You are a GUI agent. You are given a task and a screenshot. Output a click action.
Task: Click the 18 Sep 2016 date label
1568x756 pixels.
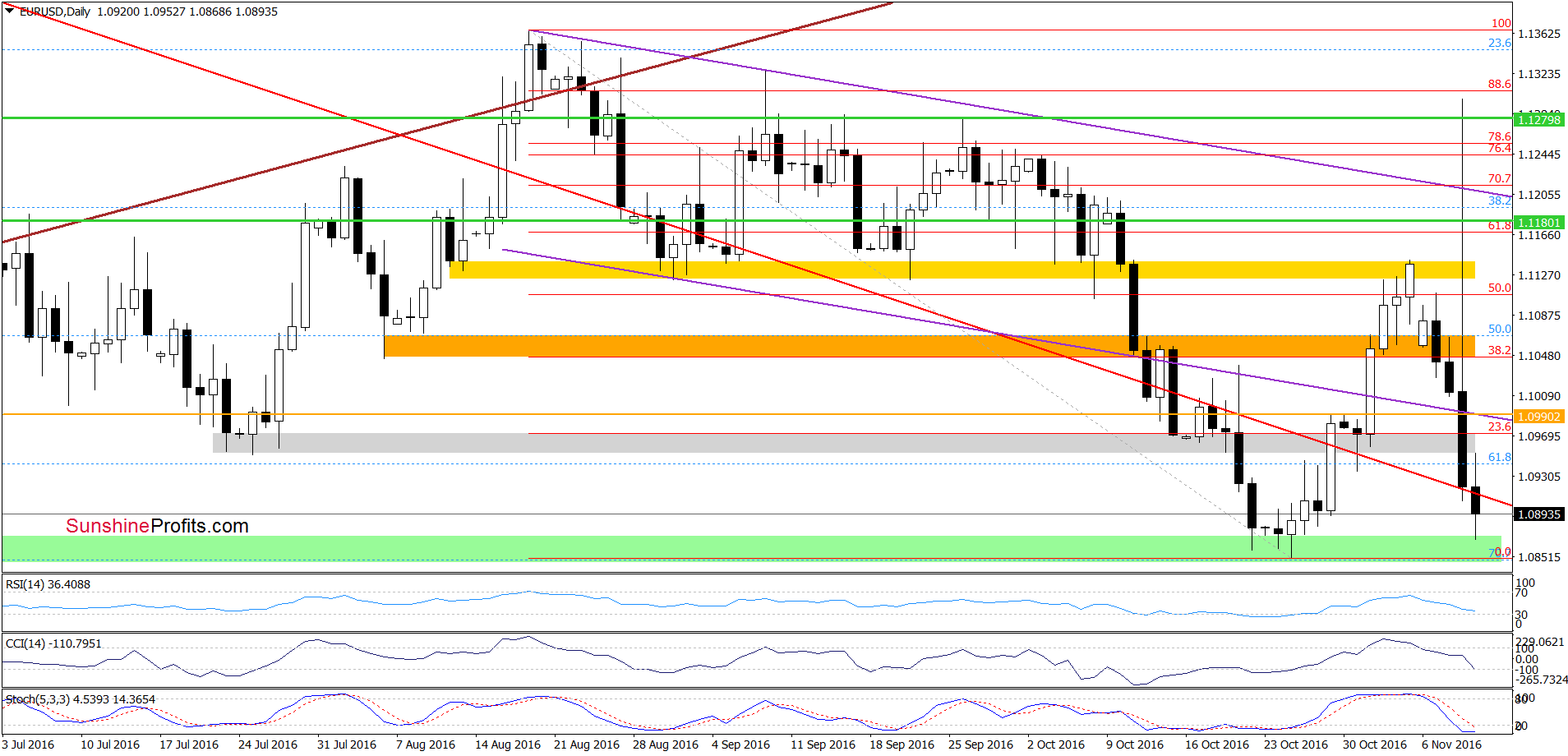coord(902,744)
